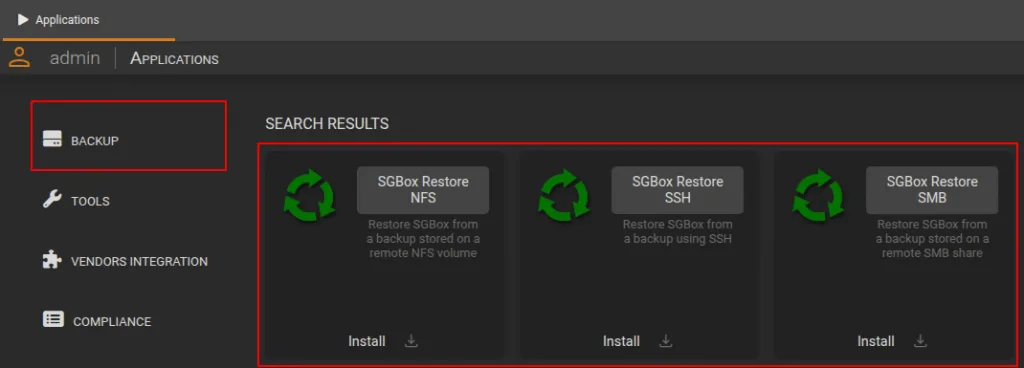The image size is (1024, 368).
Task: Install the SGBox Restore SSH app
Action: (x=622, y=341)
